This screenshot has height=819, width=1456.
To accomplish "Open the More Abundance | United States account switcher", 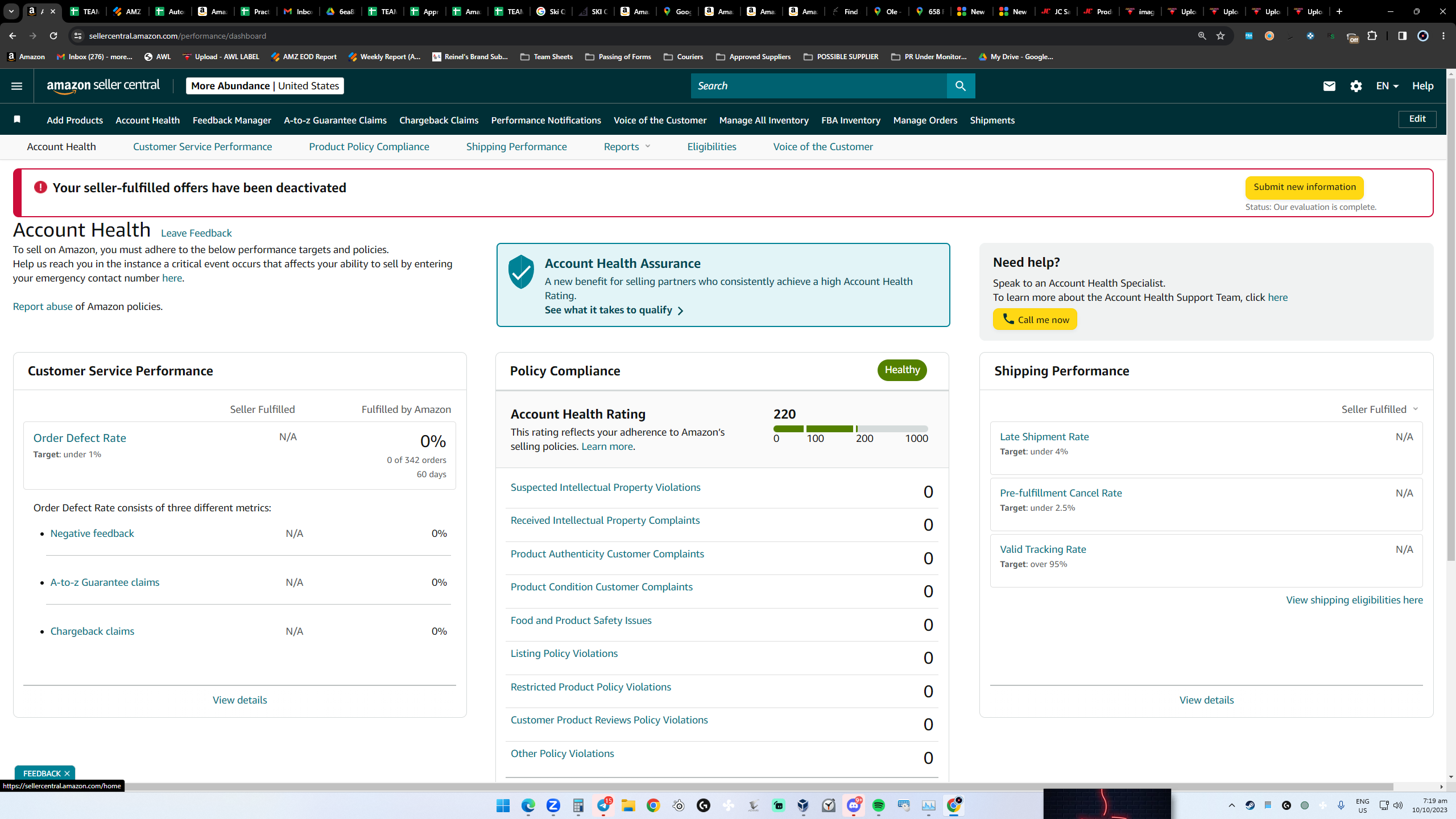I will tap(265, 86).
